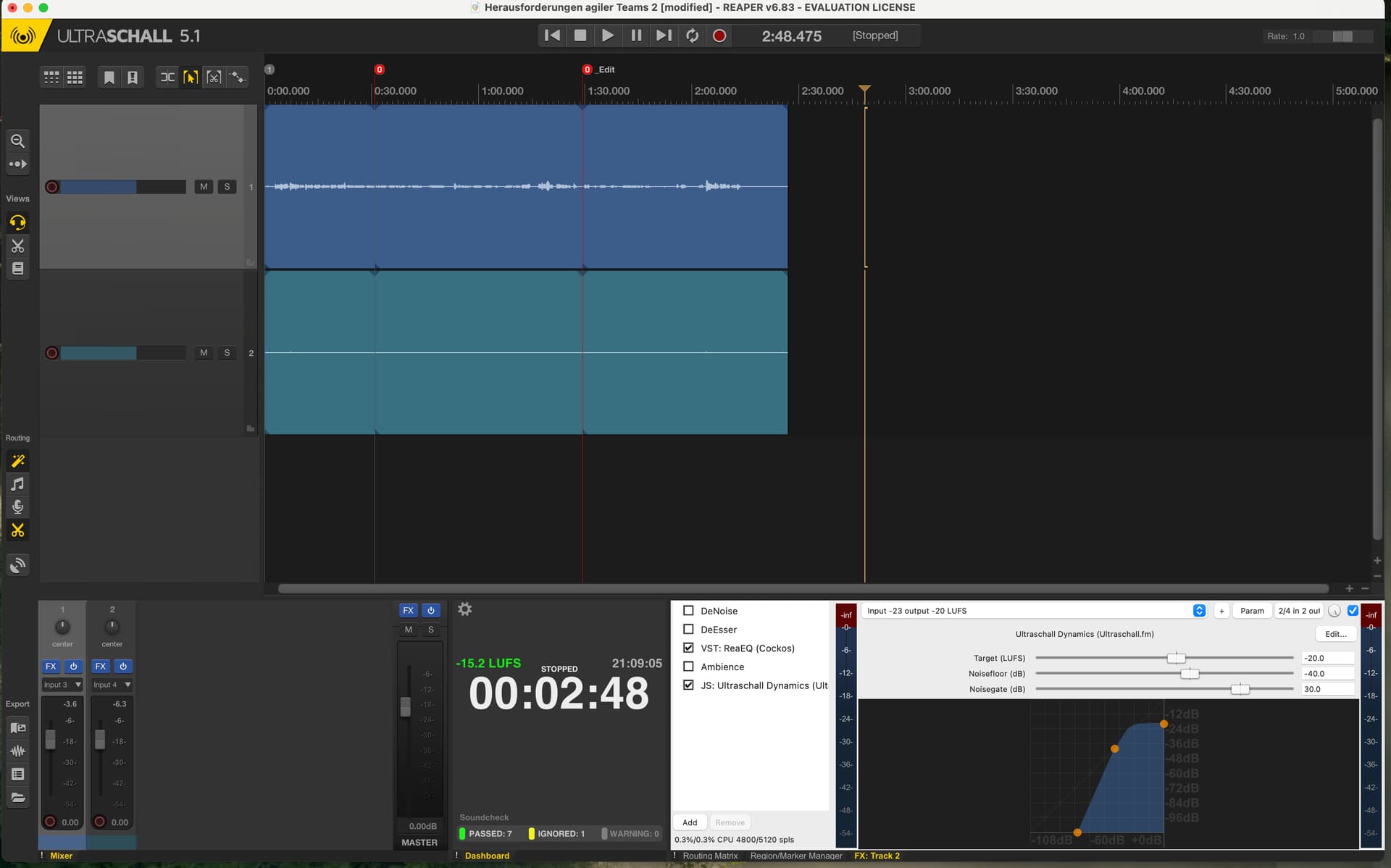This screenshot has width=1391, height=868.
Task: Toggle FX power on mixer channel 2
Action: 123,666
